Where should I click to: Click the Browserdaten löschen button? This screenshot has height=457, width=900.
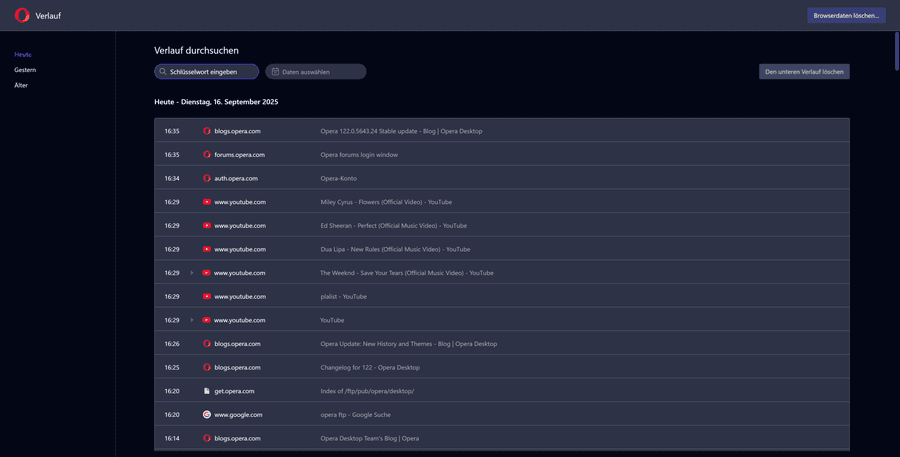click(x=846, y=16)
